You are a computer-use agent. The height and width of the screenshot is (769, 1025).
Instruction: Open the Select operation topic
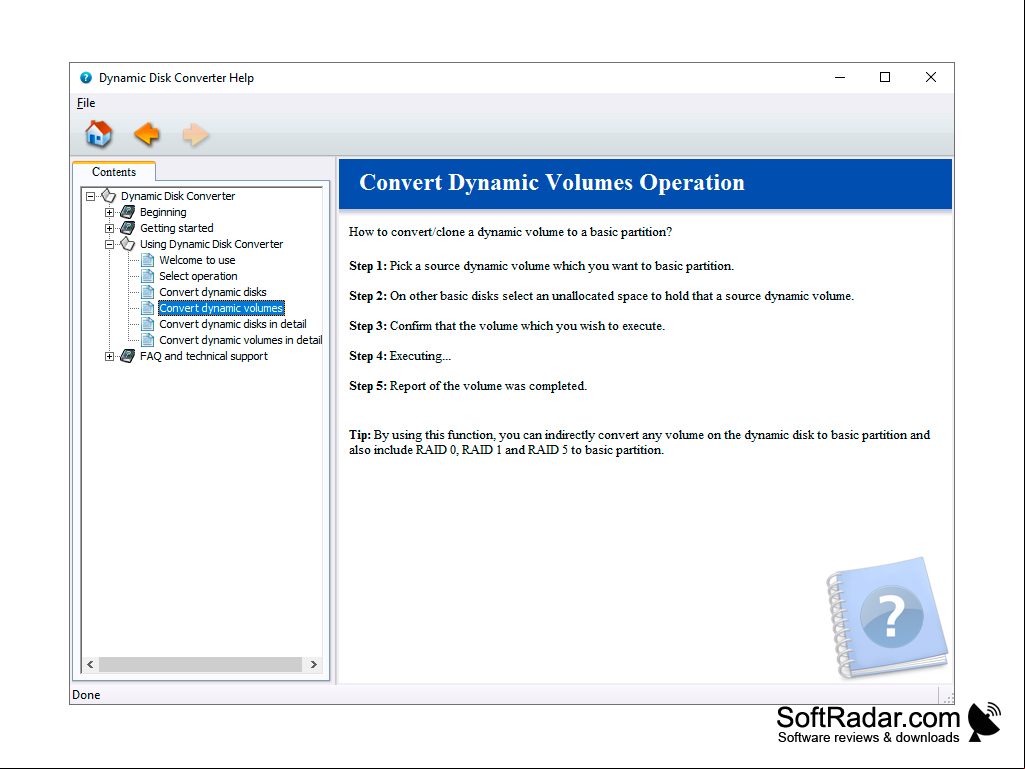[x=198, y=276]
